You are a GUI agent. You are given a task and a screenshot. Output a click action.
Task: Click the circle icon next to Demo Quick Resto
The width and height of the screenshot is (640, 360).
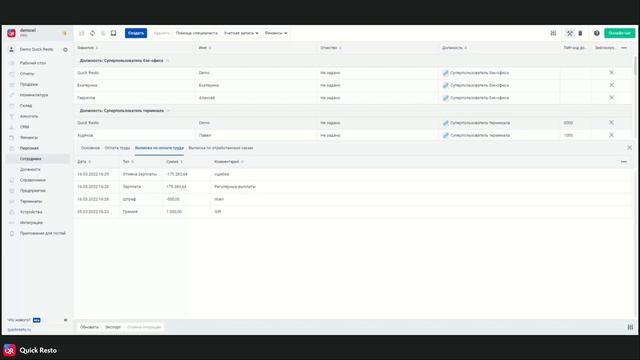(x=65, y=50)
